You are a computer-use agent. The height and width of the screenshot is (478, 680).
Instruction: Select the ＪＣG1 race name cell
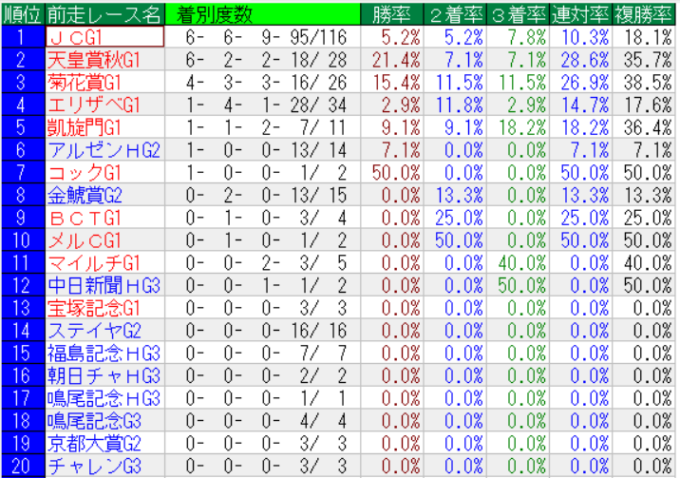(x=104, y=37)
